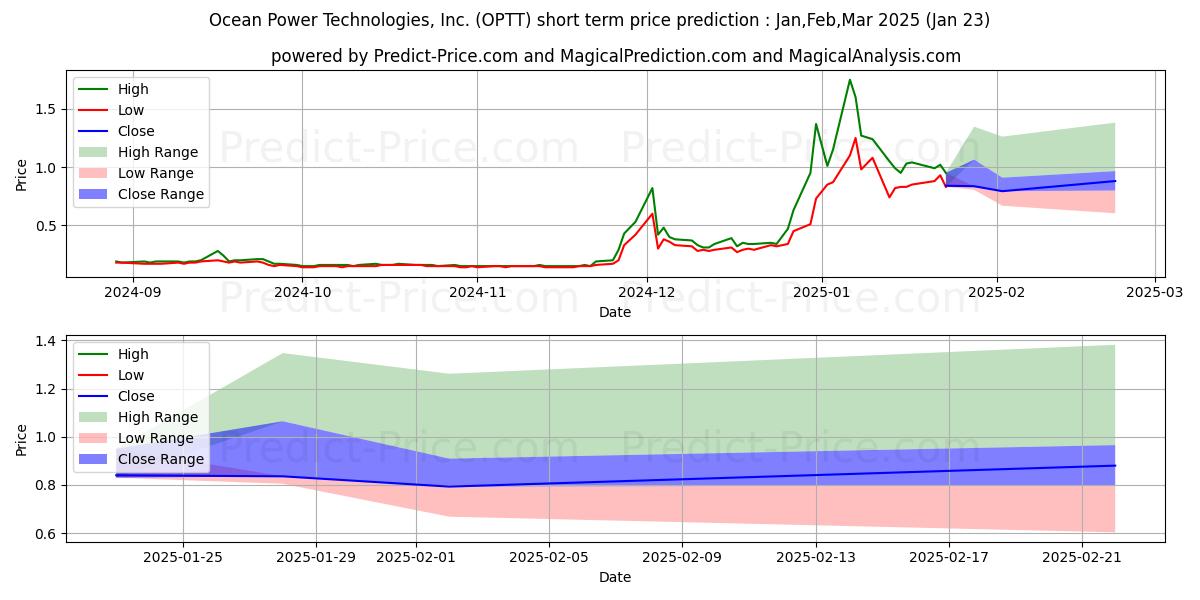Click the pink Low Range swatch in bottom legend
Image resolution: width=1200 pixels, height=600 pixels.
click(x=96, y=438)
